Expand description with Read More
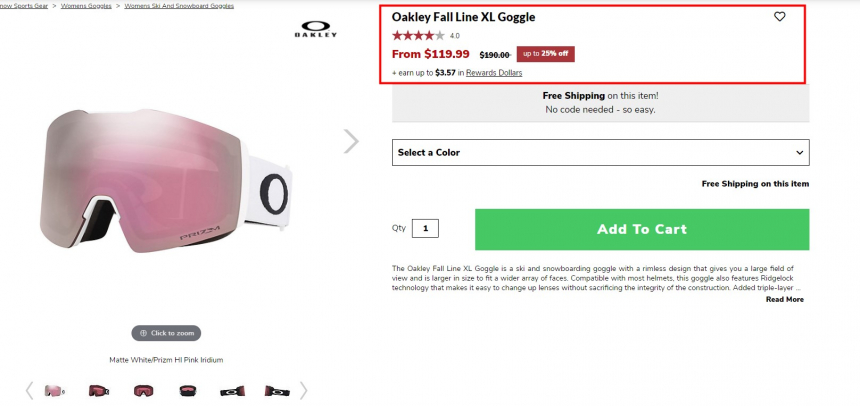Screen dimensions: 860x406 pos(784,299)
